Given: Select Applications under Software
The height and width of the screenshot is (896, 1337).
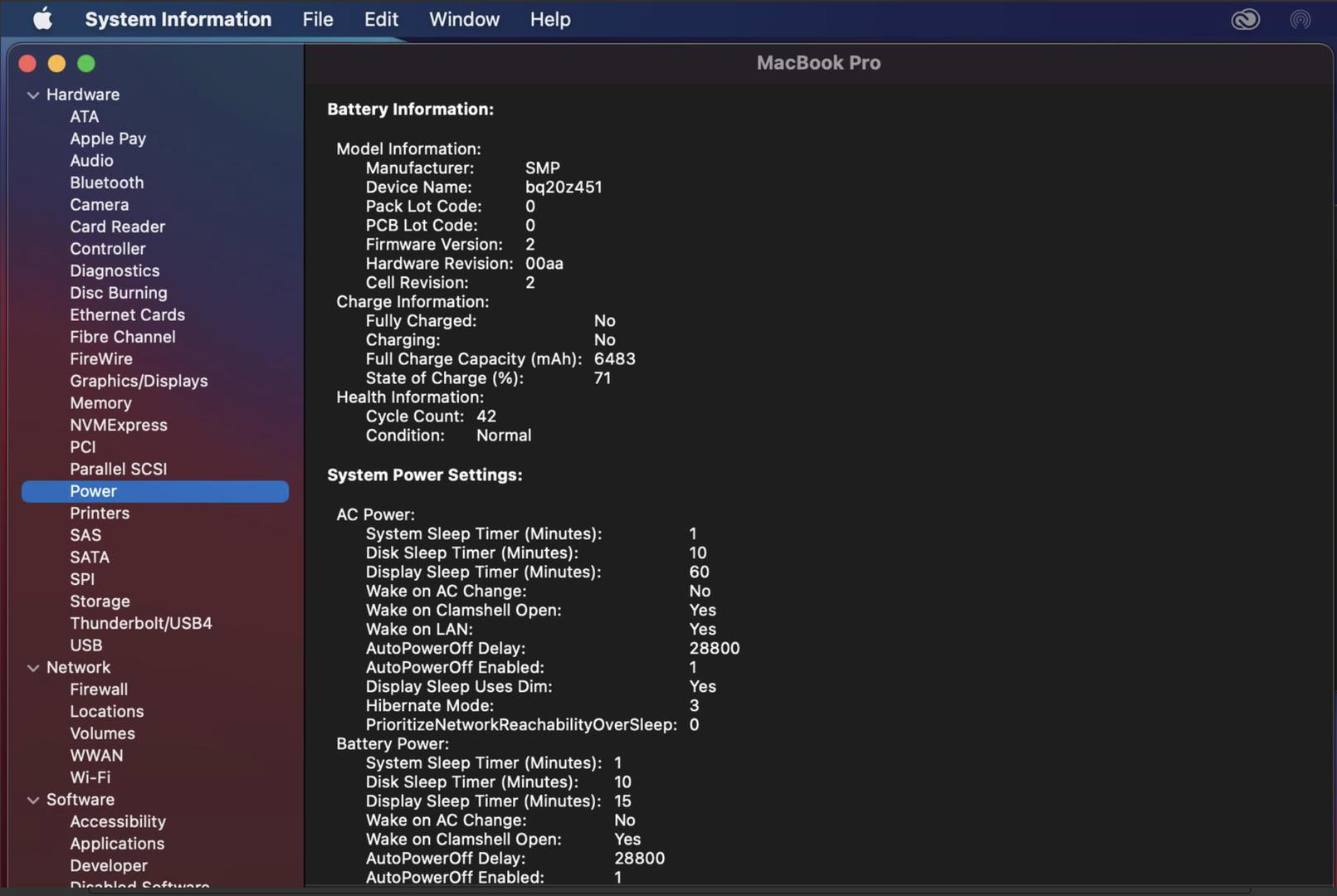Looking at the screenshot, I should click(x=117, y=844).
